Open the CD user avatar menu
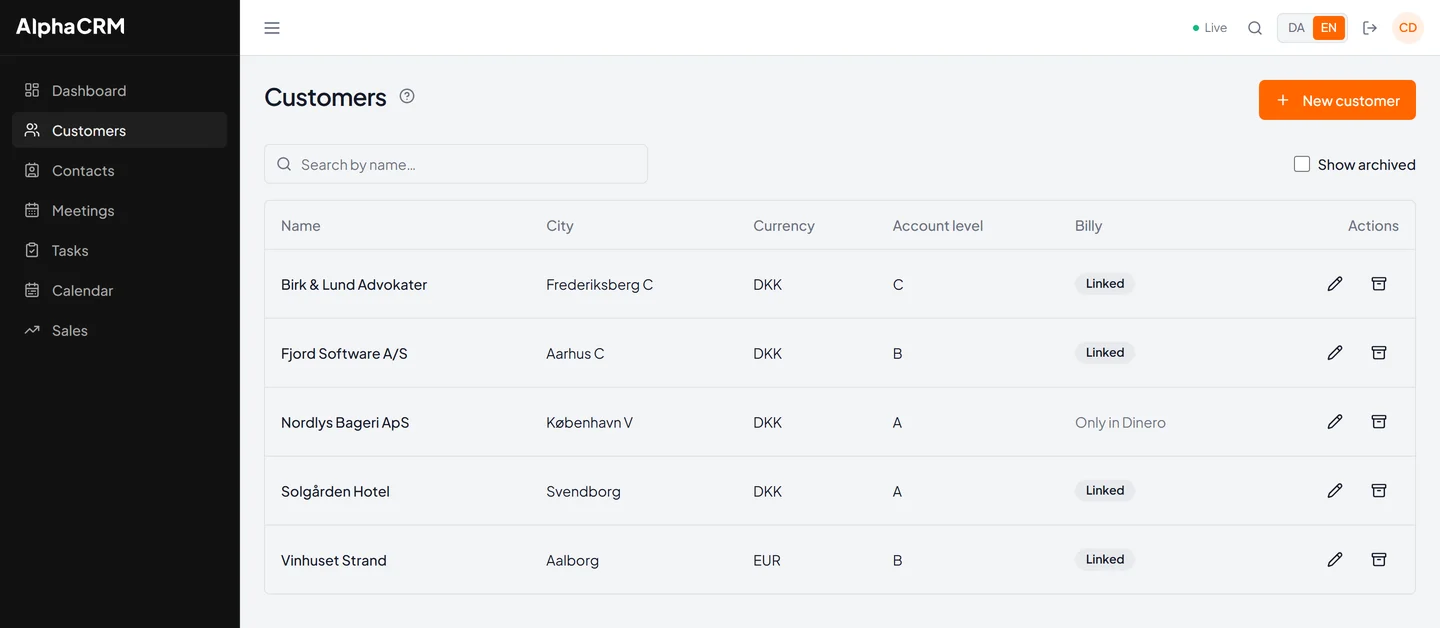The image size is (1440, 628). click(1408, 28)
